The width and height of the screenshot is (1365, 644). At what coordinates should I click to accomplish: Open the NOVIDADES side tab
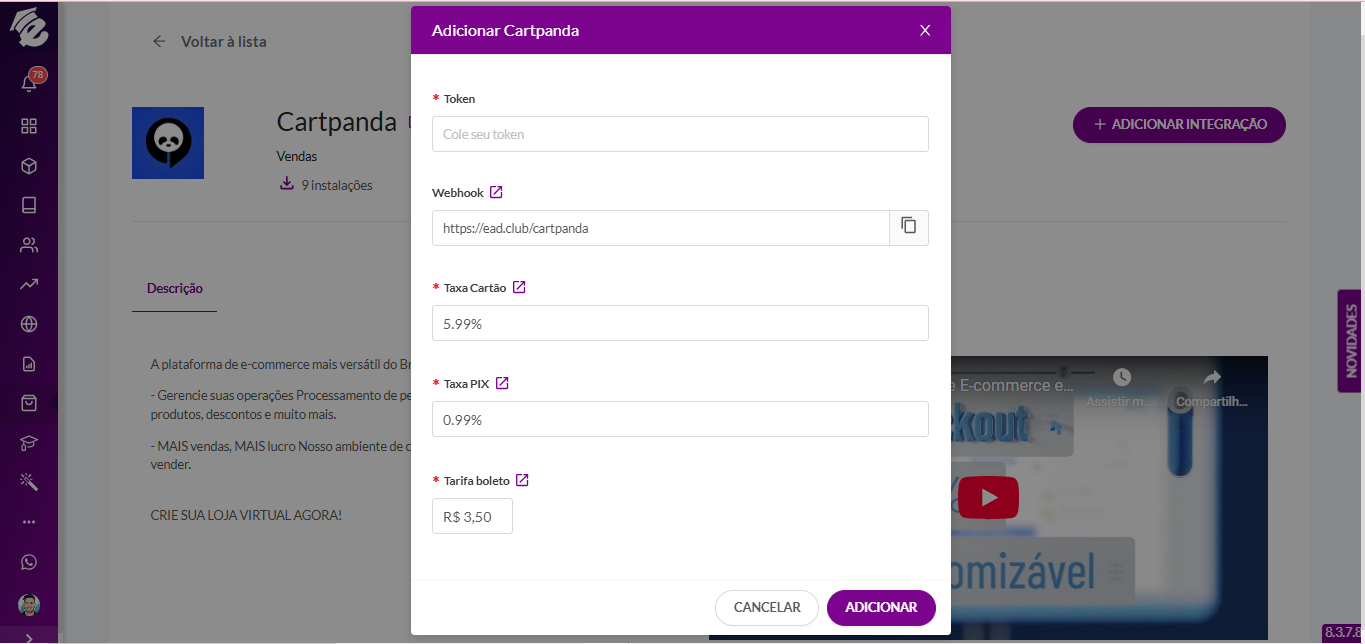(x=1351, y=341)
